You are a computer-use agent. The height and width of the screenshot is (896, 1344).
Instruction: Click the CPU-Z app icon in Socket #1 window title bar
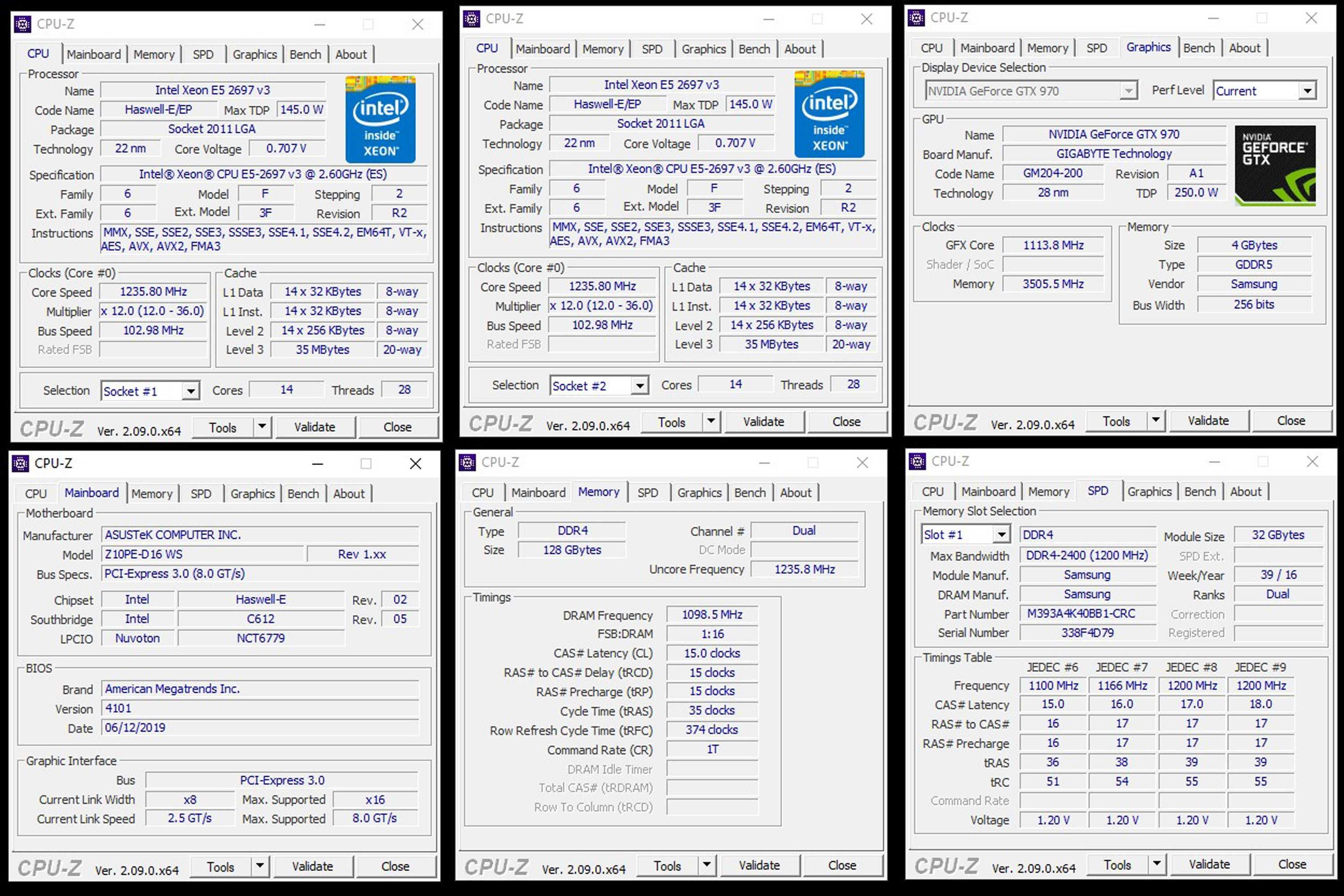point(22,24)
